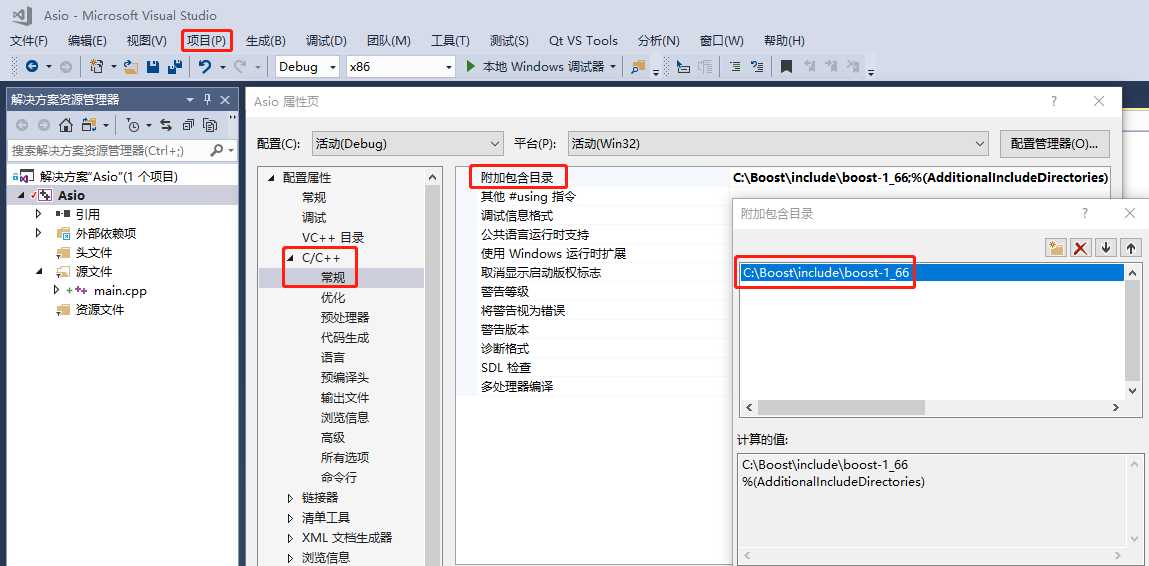
Task: Expand the XML 文档生成器 tree node
Action: [x=292, y=537]
